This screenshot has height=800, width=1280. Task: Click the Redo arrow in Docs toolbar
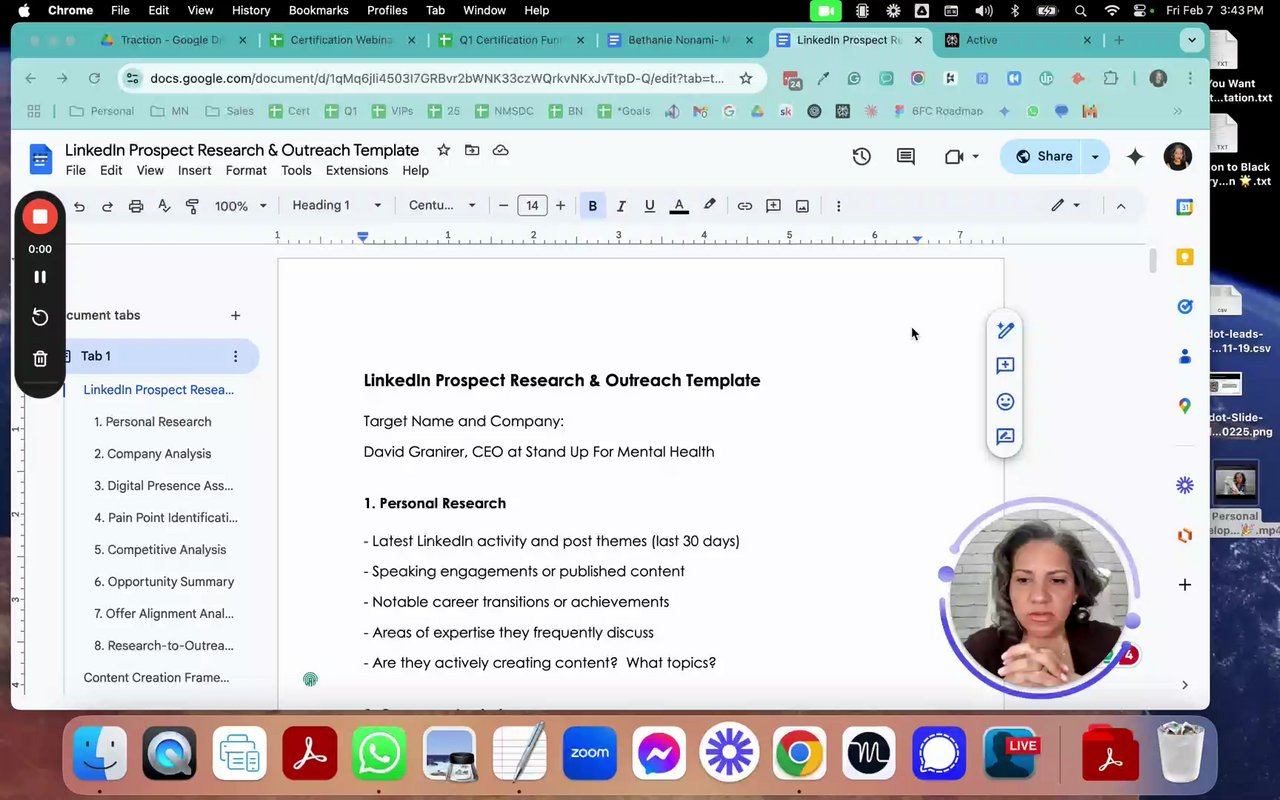(107, 206)
